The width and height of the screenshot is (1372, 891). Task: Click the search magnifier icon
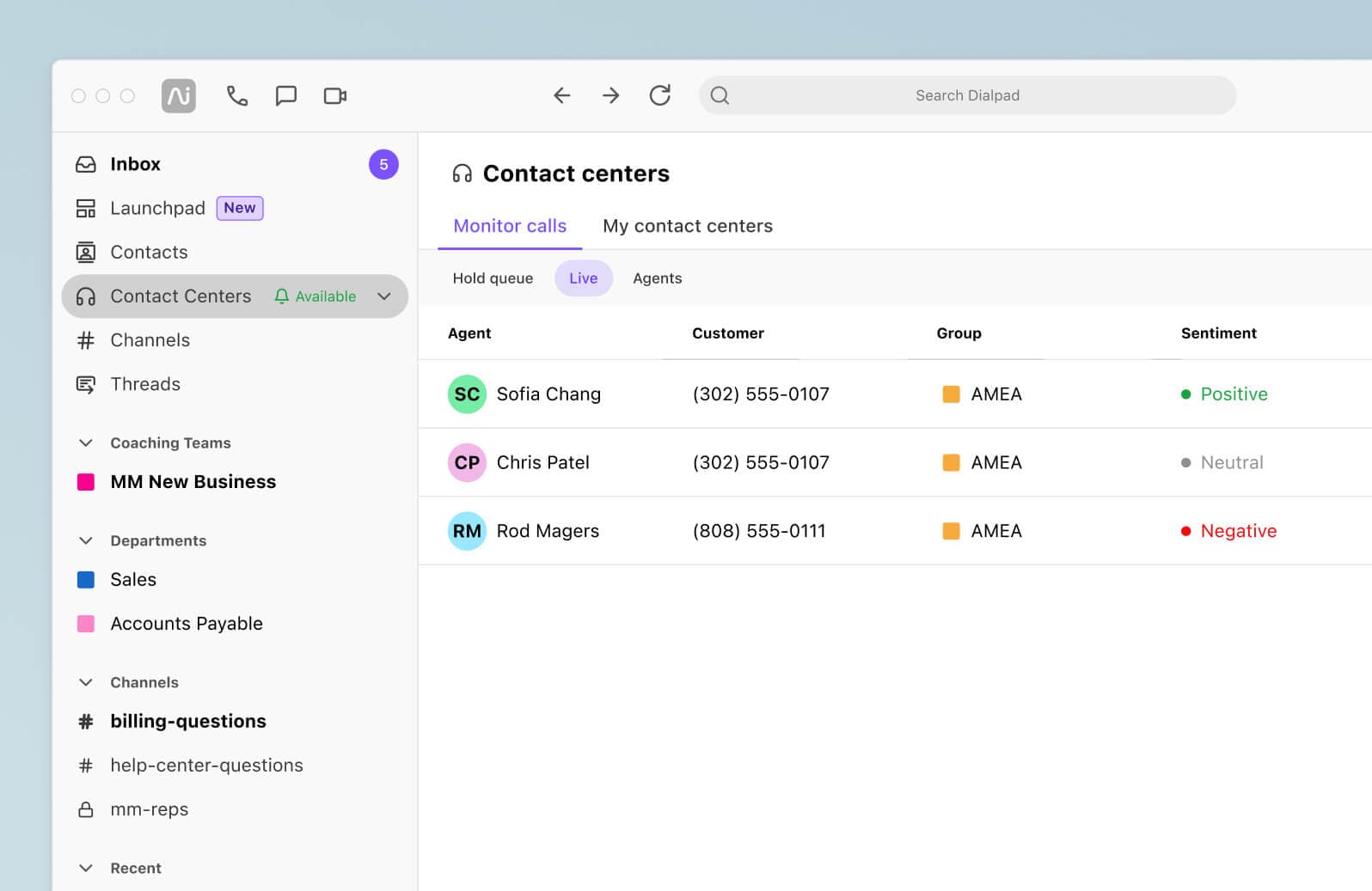[x=720, y=95]
